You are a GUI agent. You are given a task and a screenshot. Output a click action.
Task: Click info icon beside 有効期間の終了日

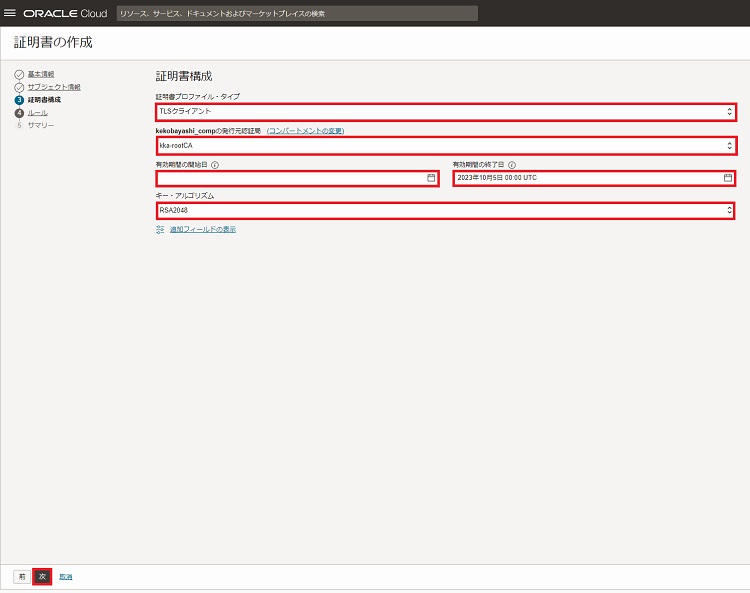pyautogui.click(x=512, y=164)
